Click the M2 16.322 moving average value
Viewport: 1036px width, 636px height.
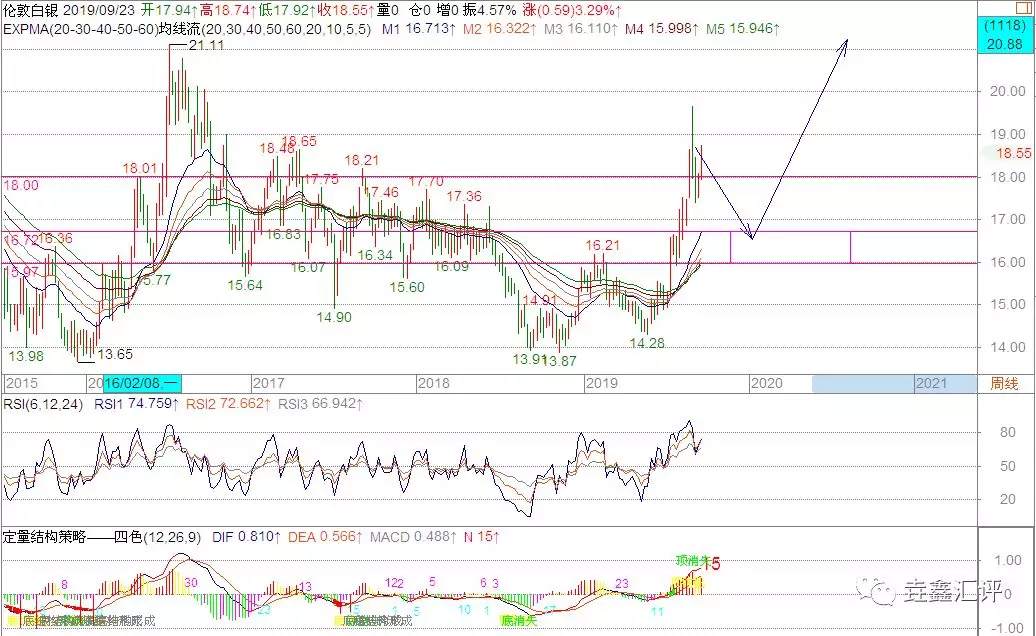pos(500,29)
